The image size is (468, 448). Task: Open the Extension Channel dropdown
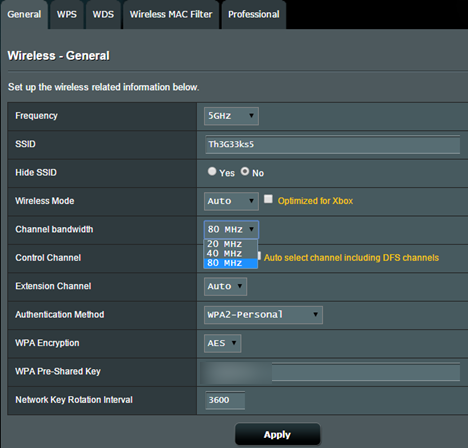click(225, 286)
